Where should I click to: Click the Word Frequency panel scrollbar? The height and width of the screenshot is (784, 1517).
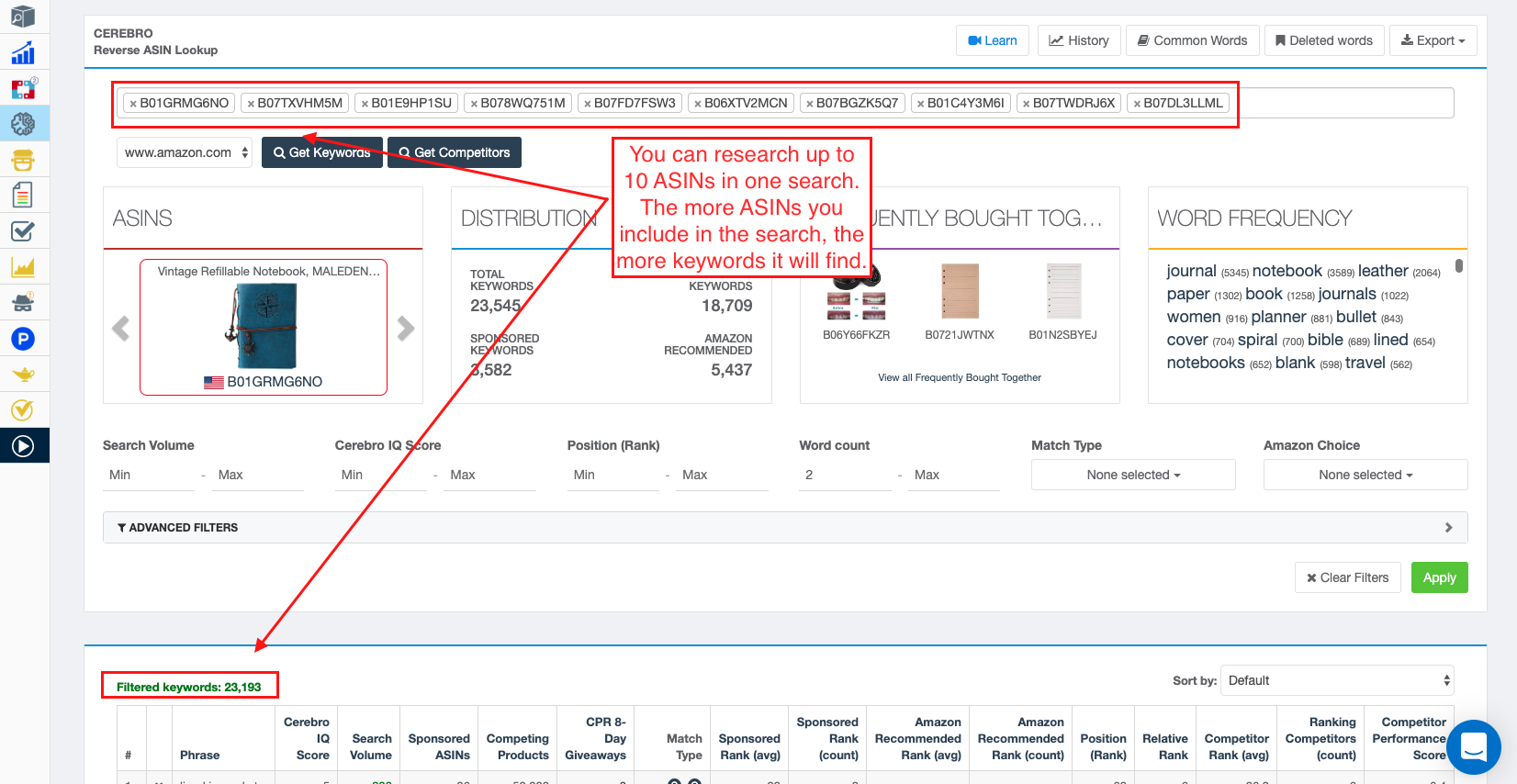coord(1459,266)
